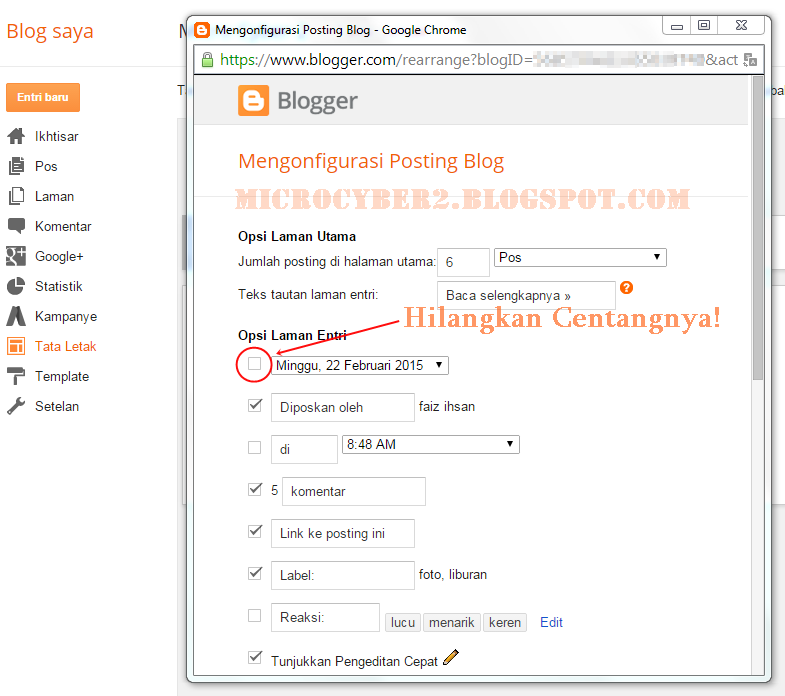Enable the Reaksi checkbox

[255, 615]
